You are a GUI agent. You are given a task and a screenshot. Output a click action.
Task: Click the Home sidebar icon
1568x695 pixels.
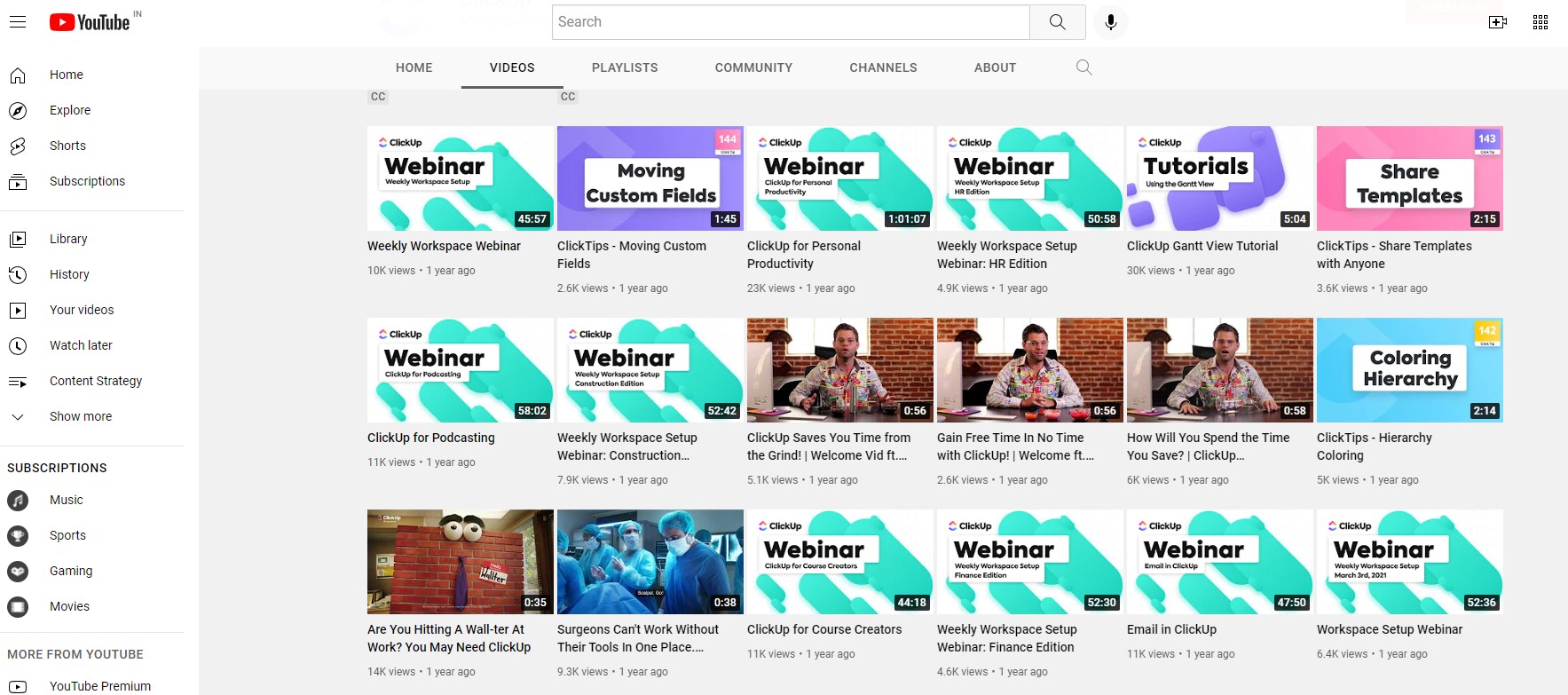tap(18, 75)
